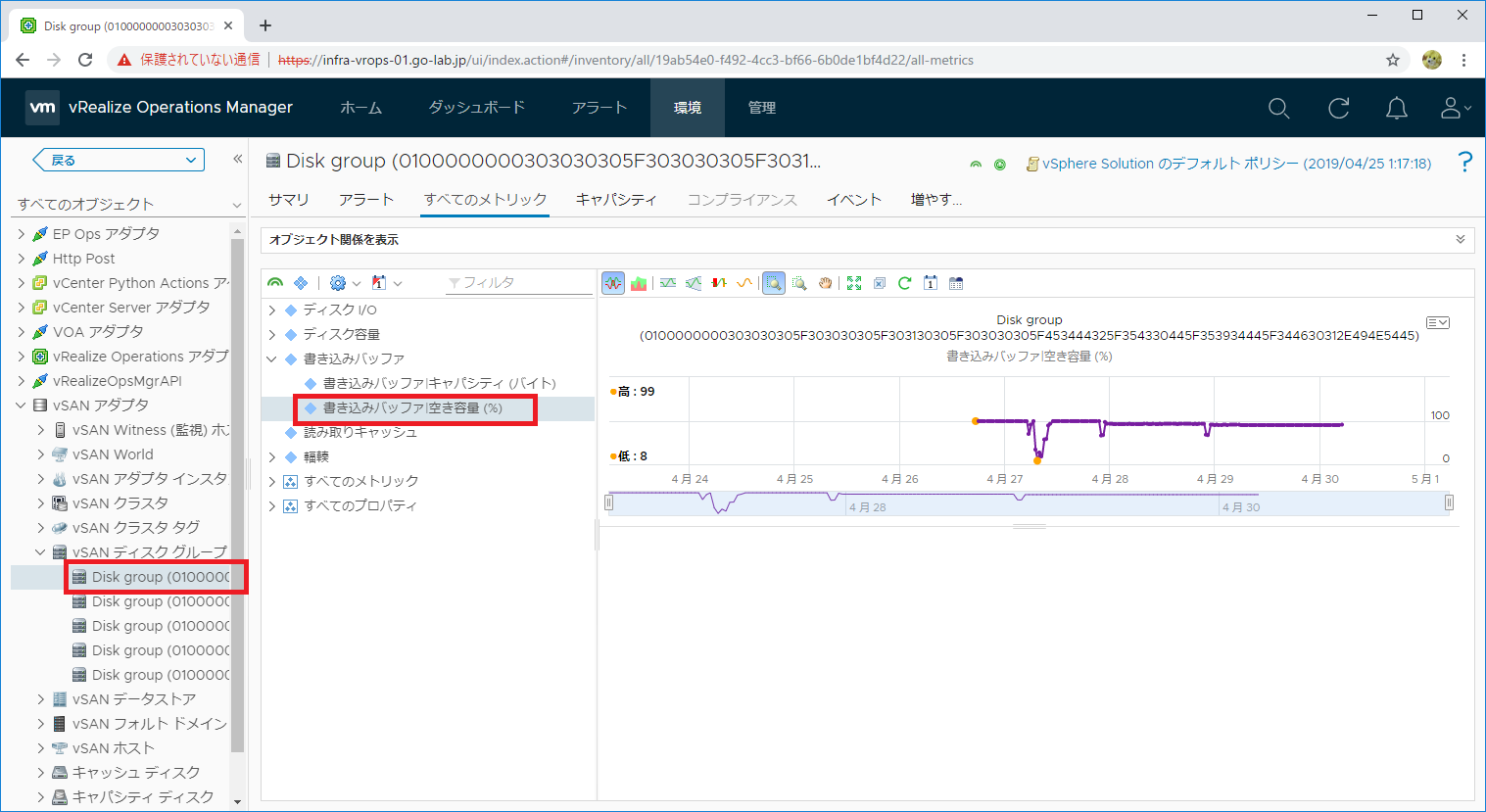This screenshot has width=1486, height=812.
Task: Click the green health arc icon in metric toolbar
Action: [275, 283]
